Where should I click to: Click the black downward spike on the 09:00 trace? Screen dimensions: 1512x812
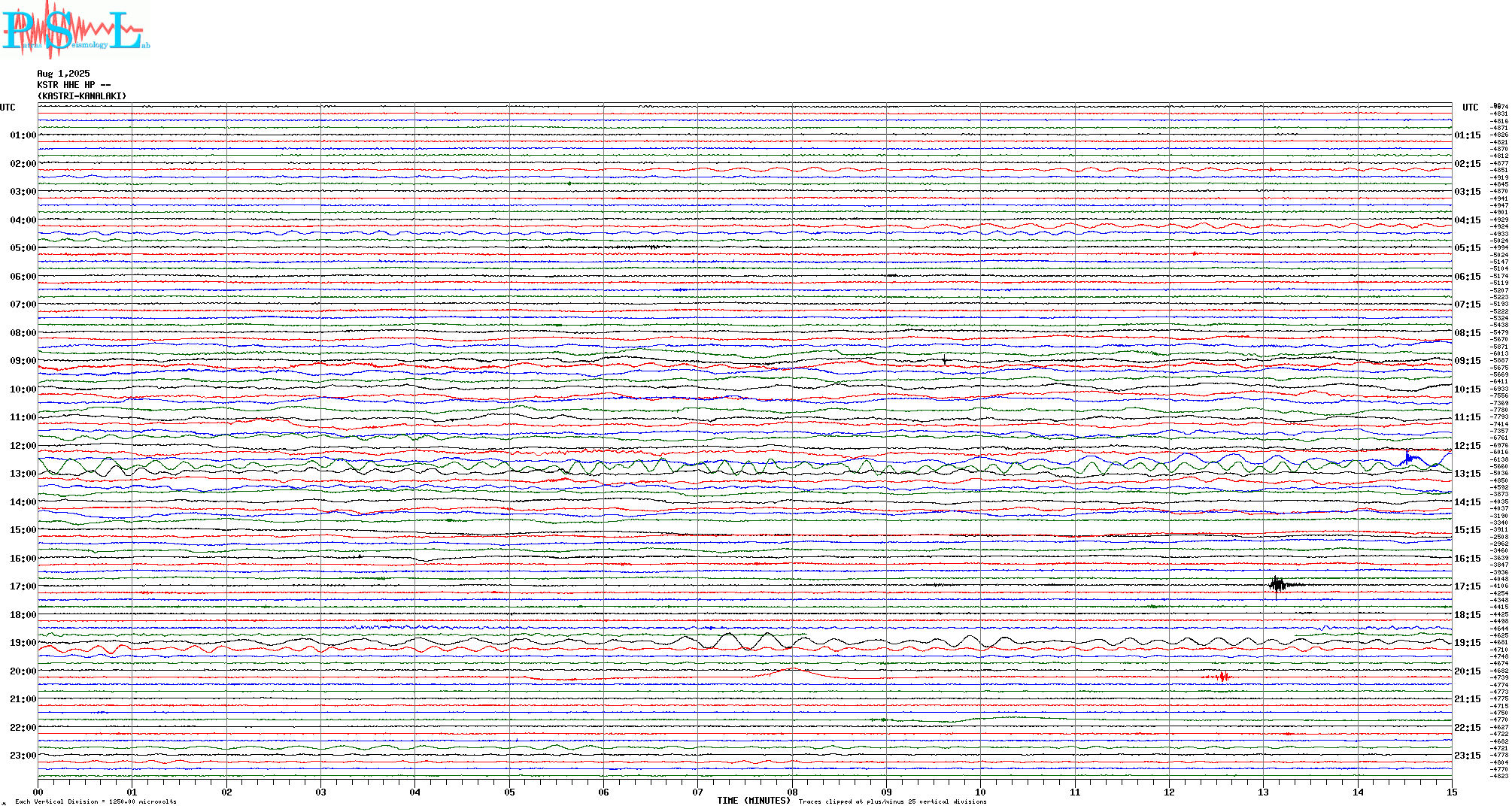coord(945,360)
